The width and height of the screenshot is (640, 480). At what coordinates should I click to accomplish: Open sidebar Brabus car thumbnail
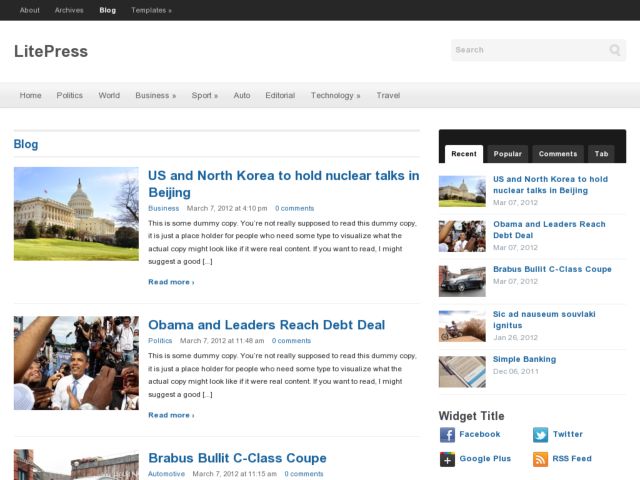click(x=462, y=281)
